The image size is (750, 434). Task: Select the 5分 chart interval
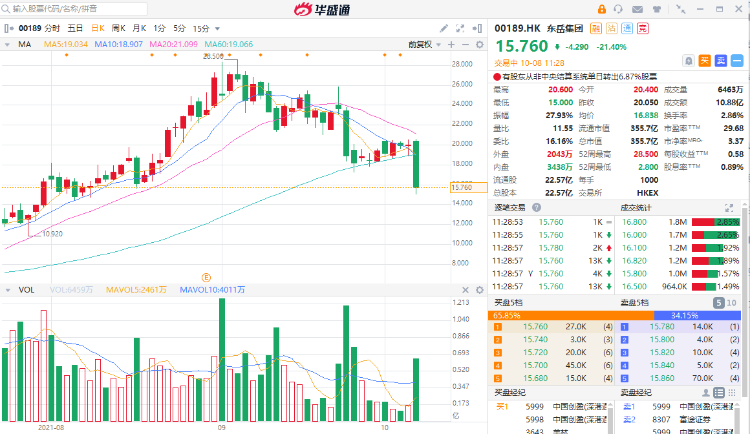(x=179, y=28)
